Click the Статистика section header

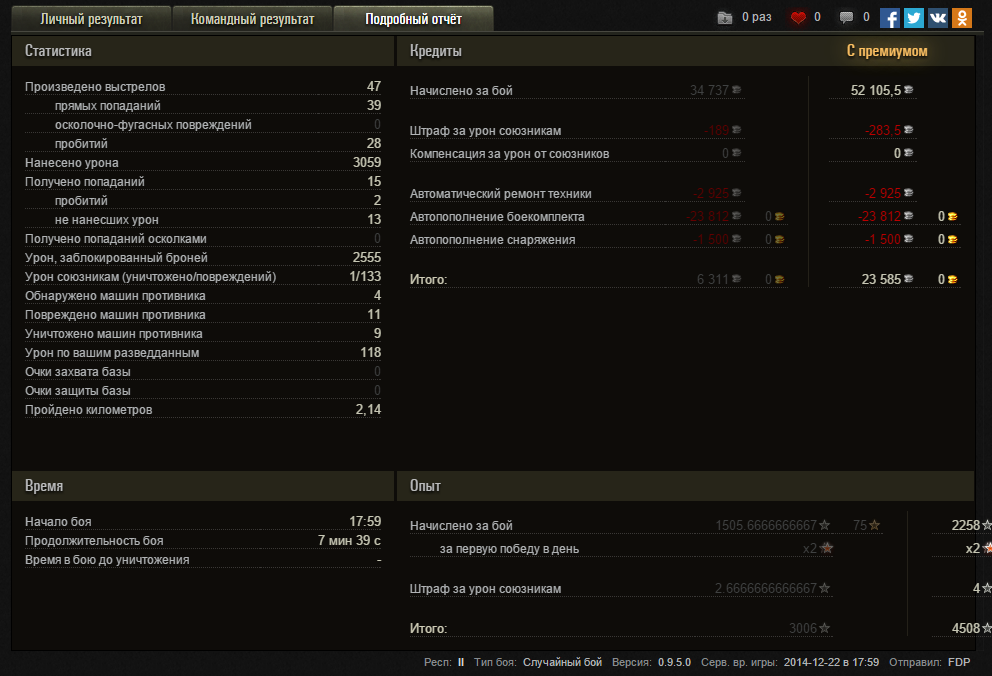pos(202,51)
